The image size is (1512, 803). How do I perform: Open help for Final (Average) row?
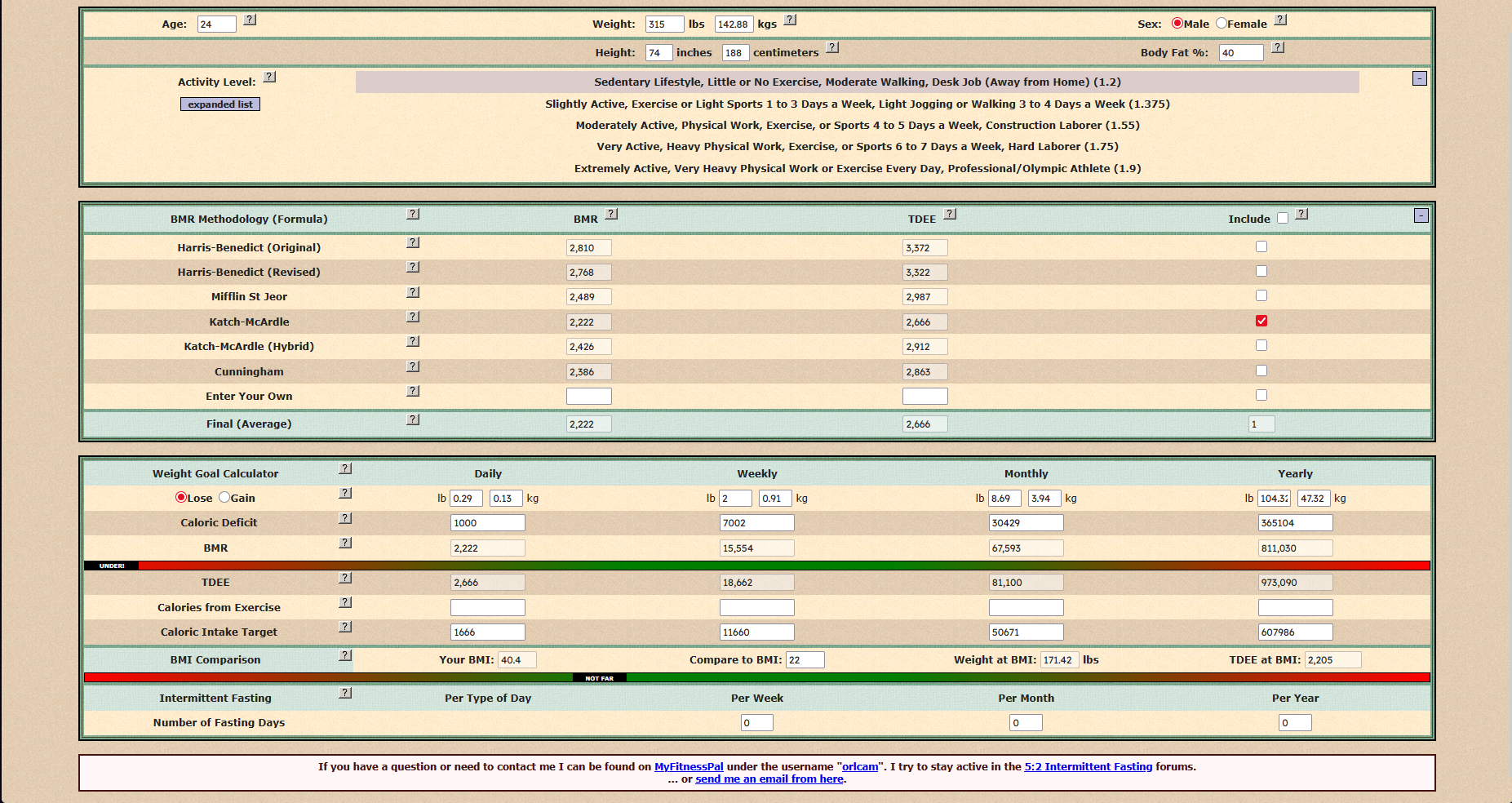[x=414, y=419]
